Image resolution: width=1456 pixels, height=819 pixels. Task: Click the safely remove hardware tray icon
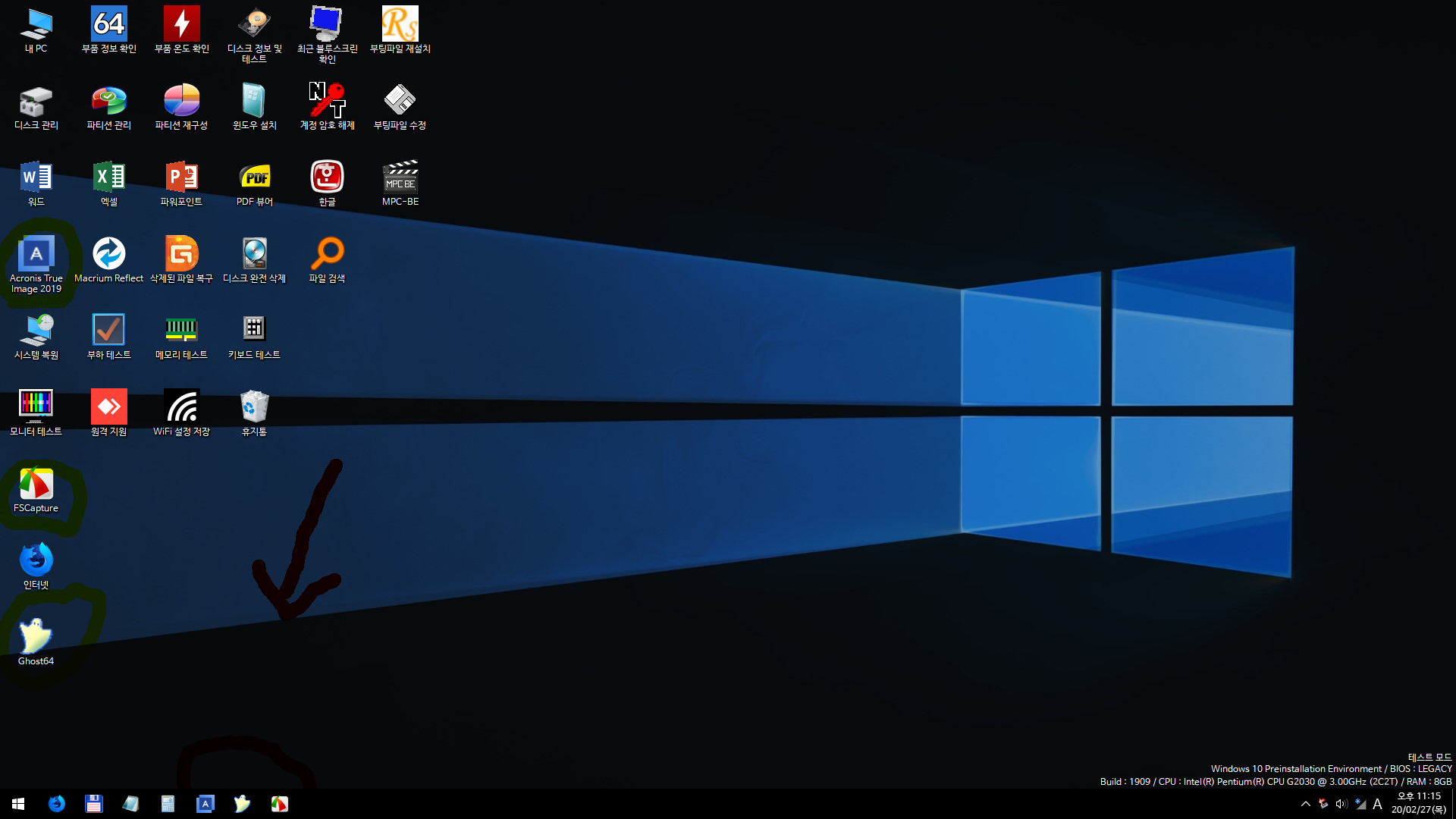tap(1323, 804)
